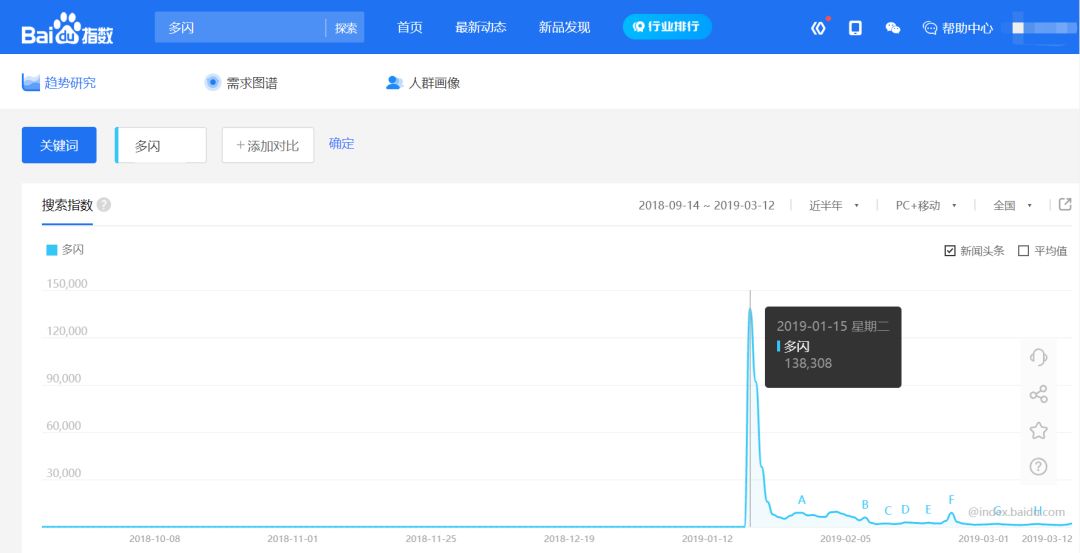Click the 138,308 tooltip value

coord(808,363)
